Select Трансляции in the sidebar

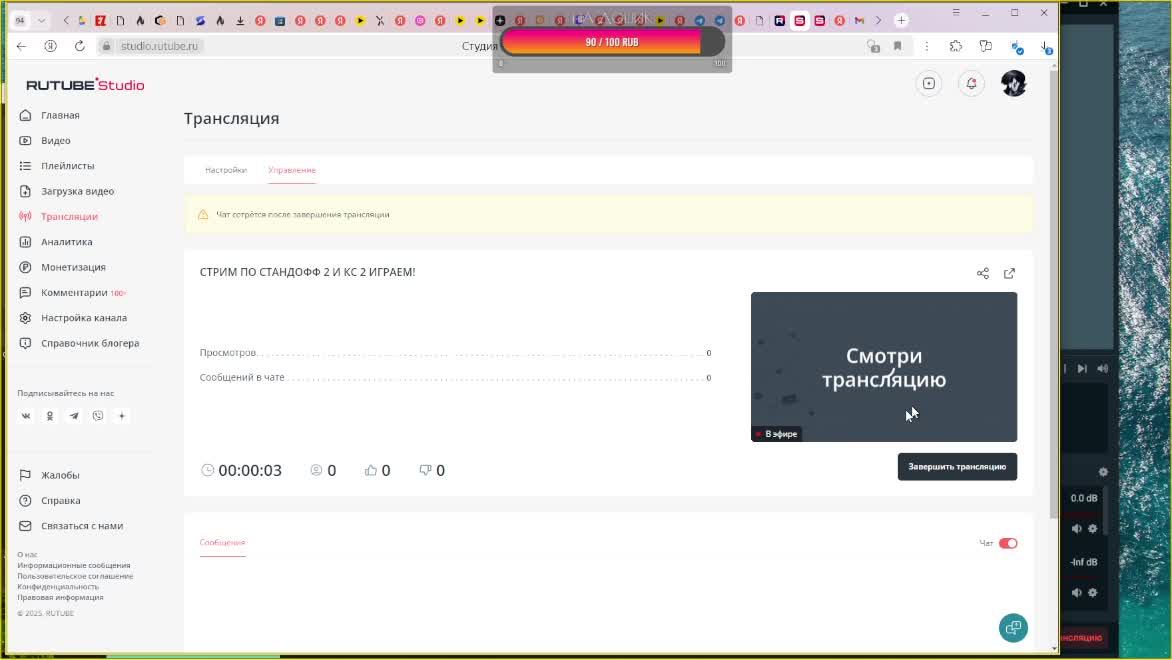click(x=69, y=217)
